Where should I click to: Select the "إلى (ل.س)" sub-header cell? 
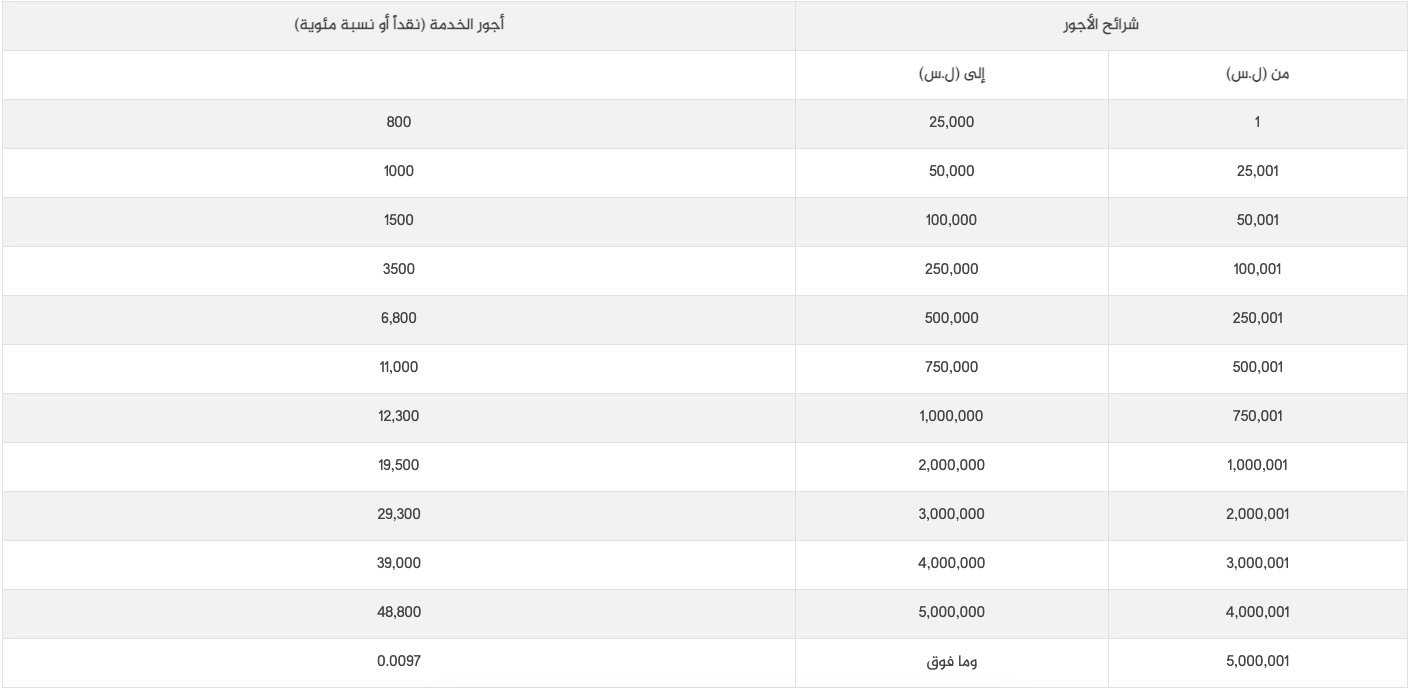point(951,75)
